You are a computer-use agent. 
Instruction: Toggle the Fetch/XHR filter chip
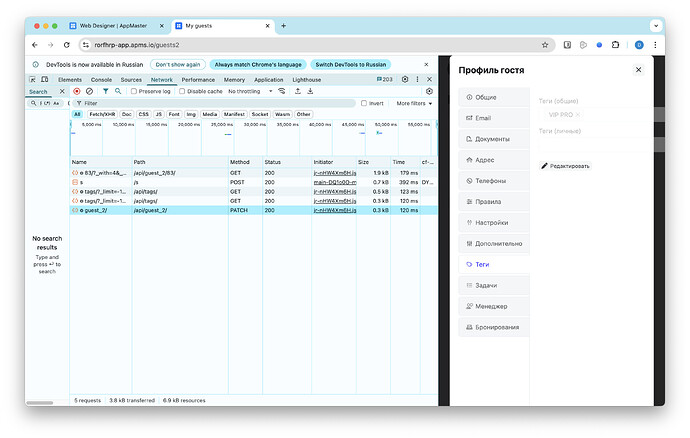point(102,114)
